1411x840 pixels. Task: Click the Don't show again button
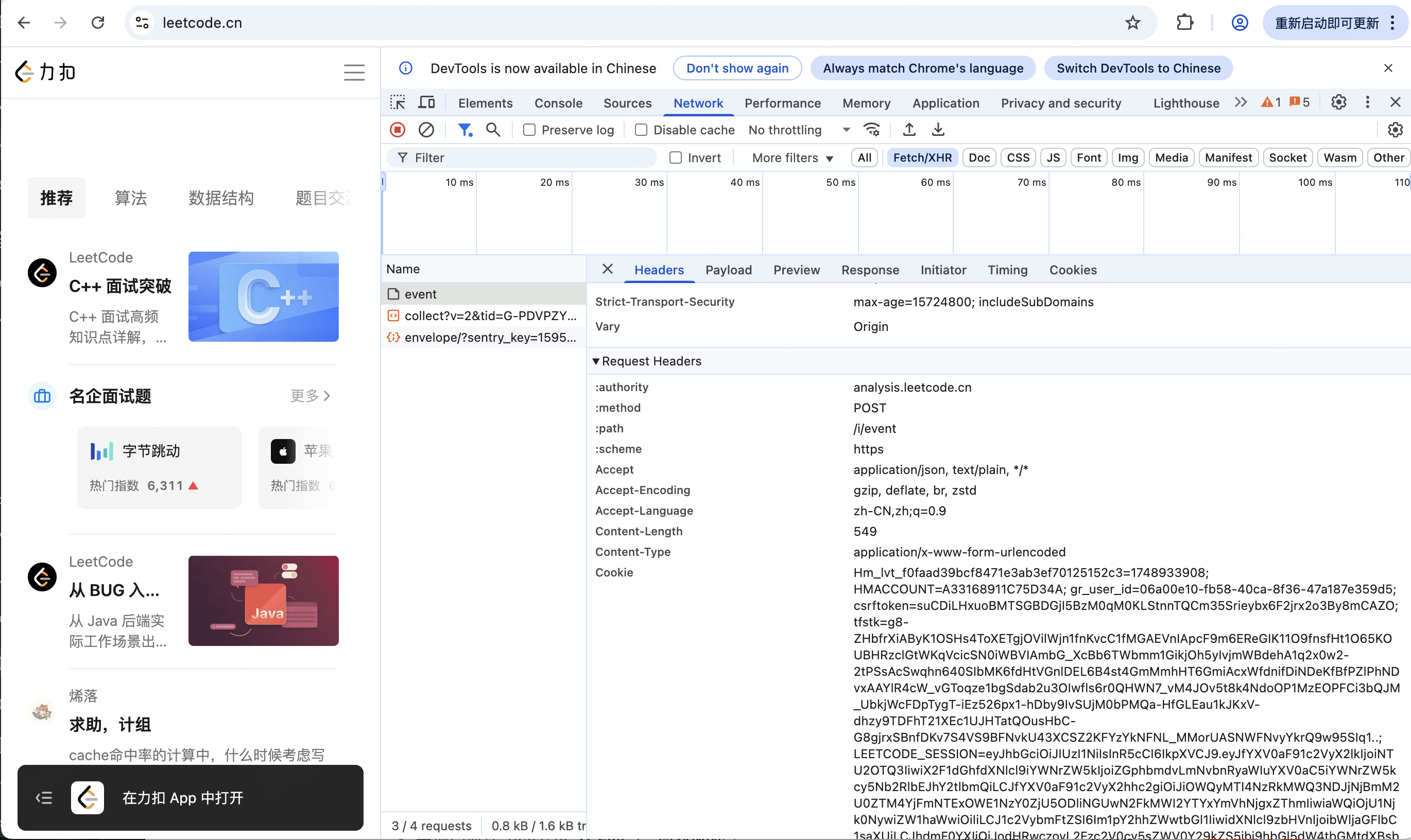(x=736, y=68)
